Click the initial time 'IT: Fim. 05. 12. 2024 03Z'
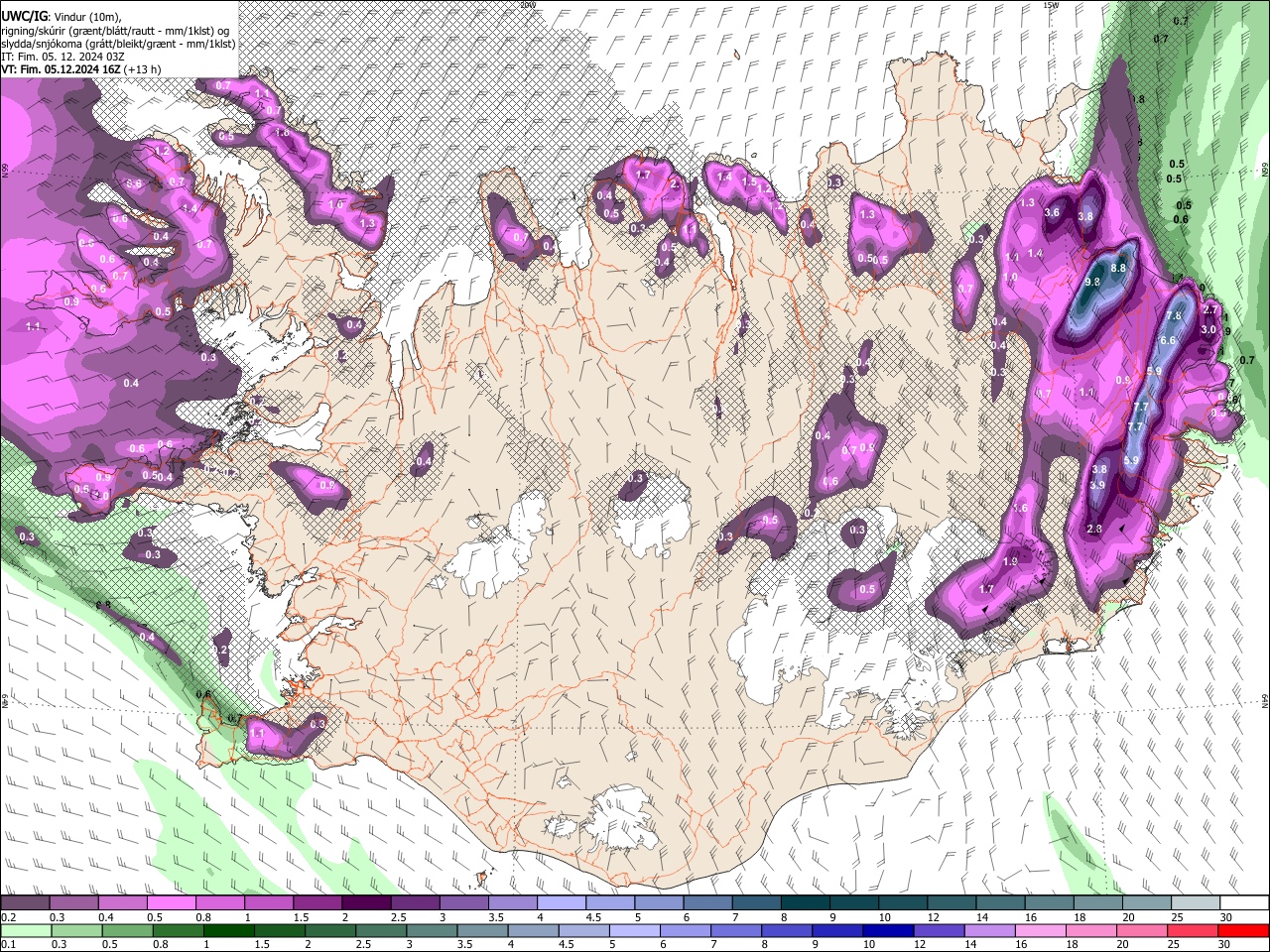Viewport: 1270px width, 952px height. (x=63, y=57)
